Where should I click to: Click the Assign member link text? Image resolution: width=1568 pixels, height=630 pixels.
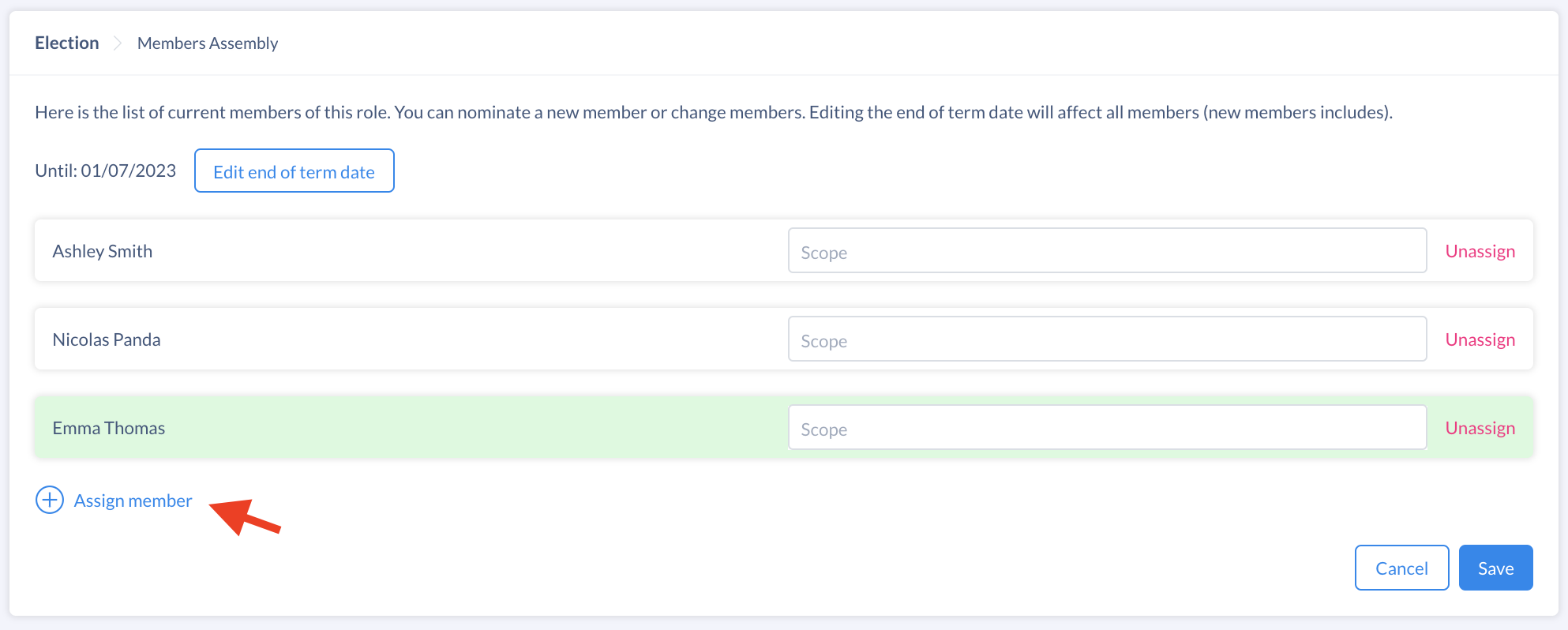pos(133,501)
